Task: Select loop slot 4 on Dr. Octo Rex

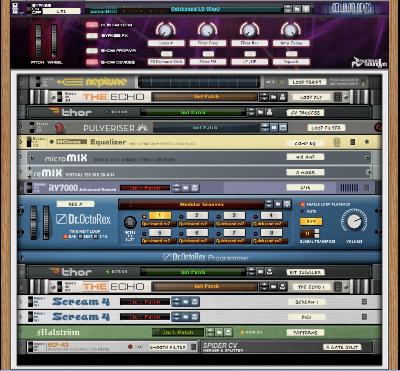Action: pyautogui.click(x=271, y=215)
